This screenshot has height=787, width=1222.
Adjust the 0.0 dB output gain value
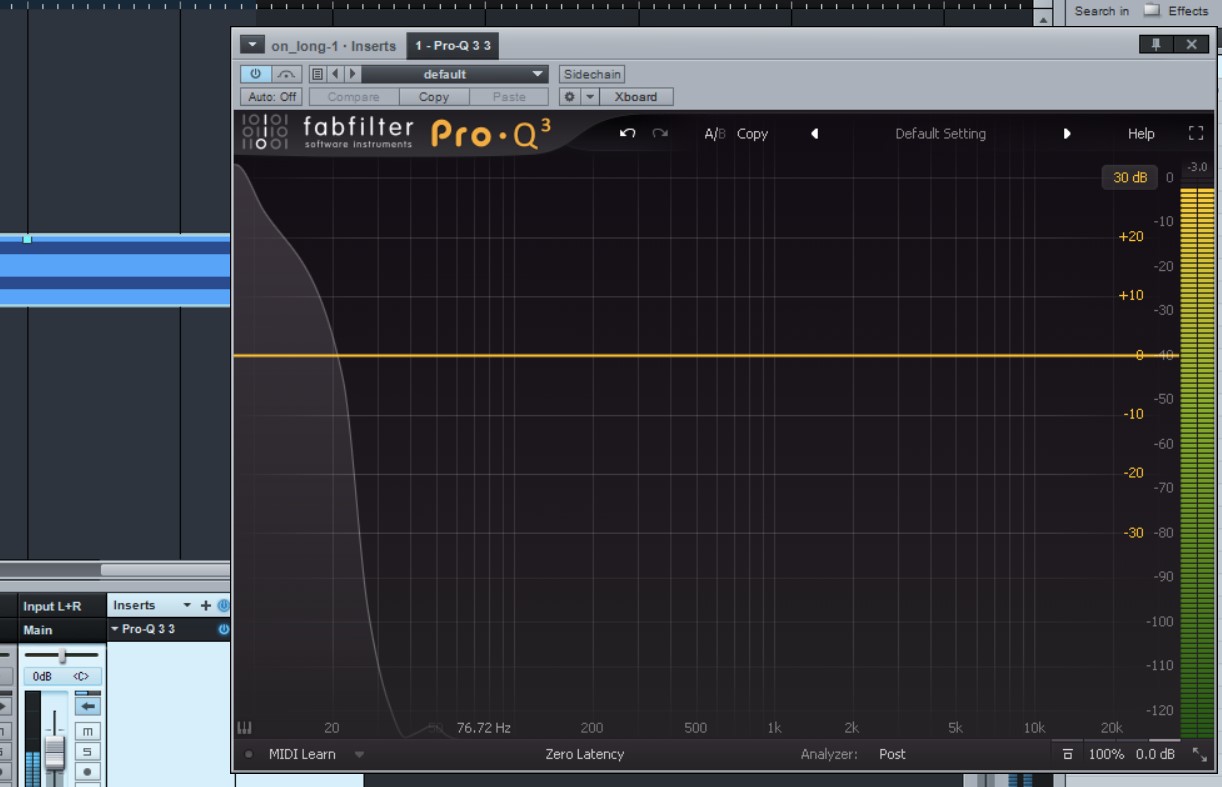click(x=1155, y=754)
